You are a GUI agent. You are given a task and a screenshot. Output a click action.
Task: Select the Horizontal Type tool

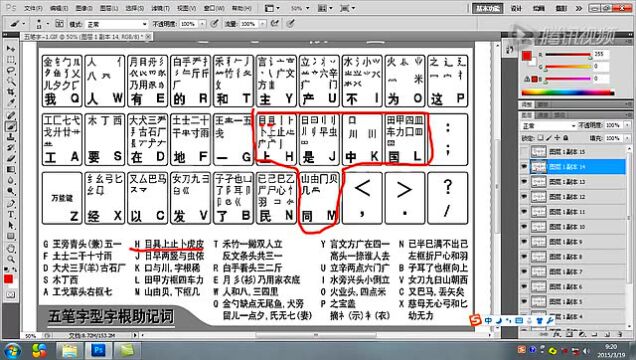(x=11, y=214)
